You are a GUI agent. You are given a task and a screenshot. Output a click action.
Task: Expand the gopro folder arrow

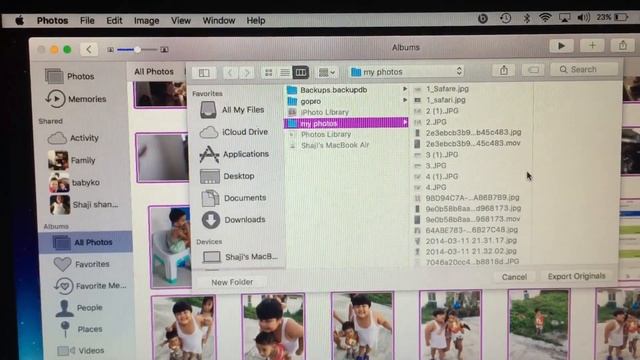[404, 100]
